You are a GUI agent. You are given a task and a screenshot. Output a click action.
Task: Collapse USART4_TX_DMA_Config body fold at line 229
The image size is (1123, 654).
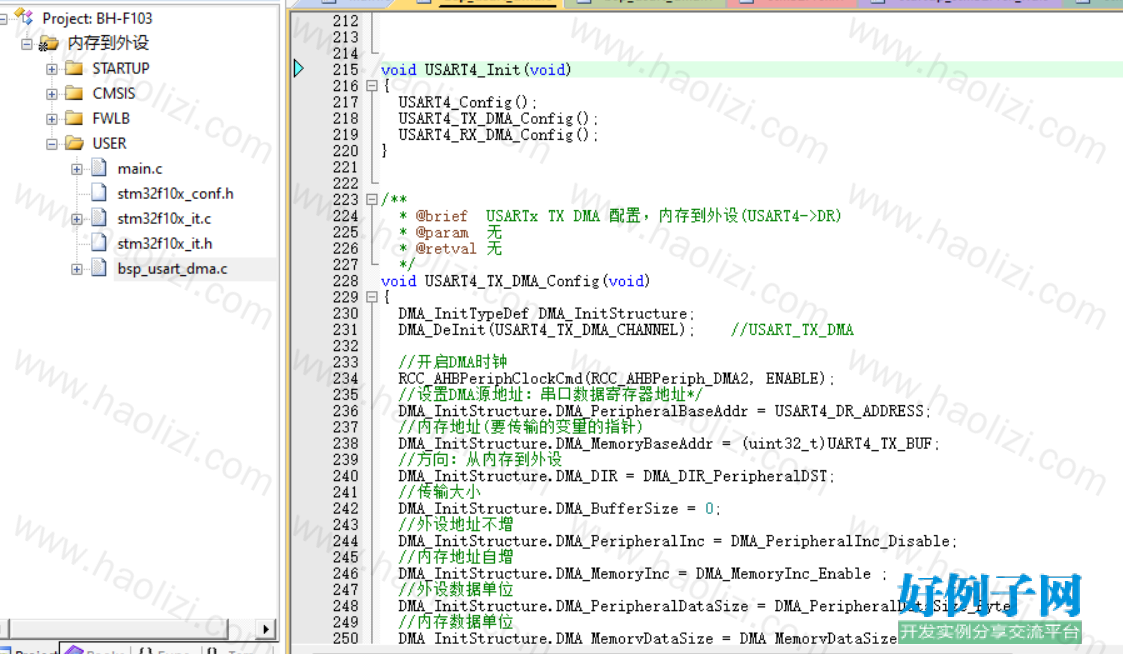(372, 297)
